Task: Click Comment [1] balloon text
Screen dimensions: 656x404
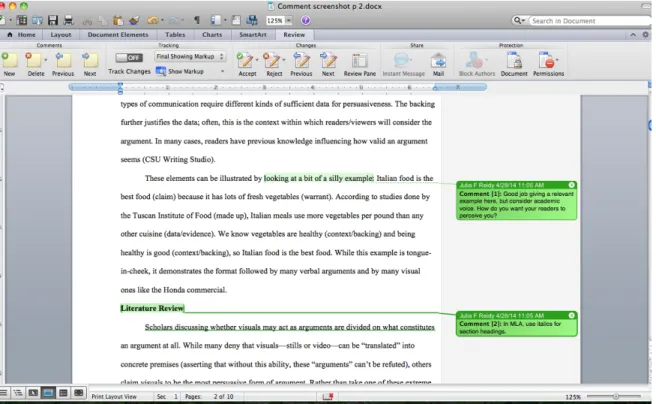Action: (x=516, y=205)
